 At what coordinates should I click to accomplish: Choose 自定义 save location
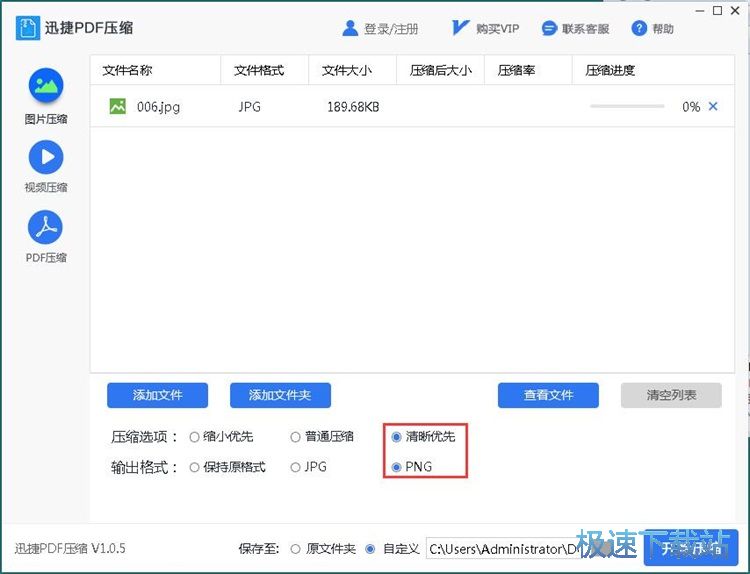pyautogui.click(x=370, y=549)
